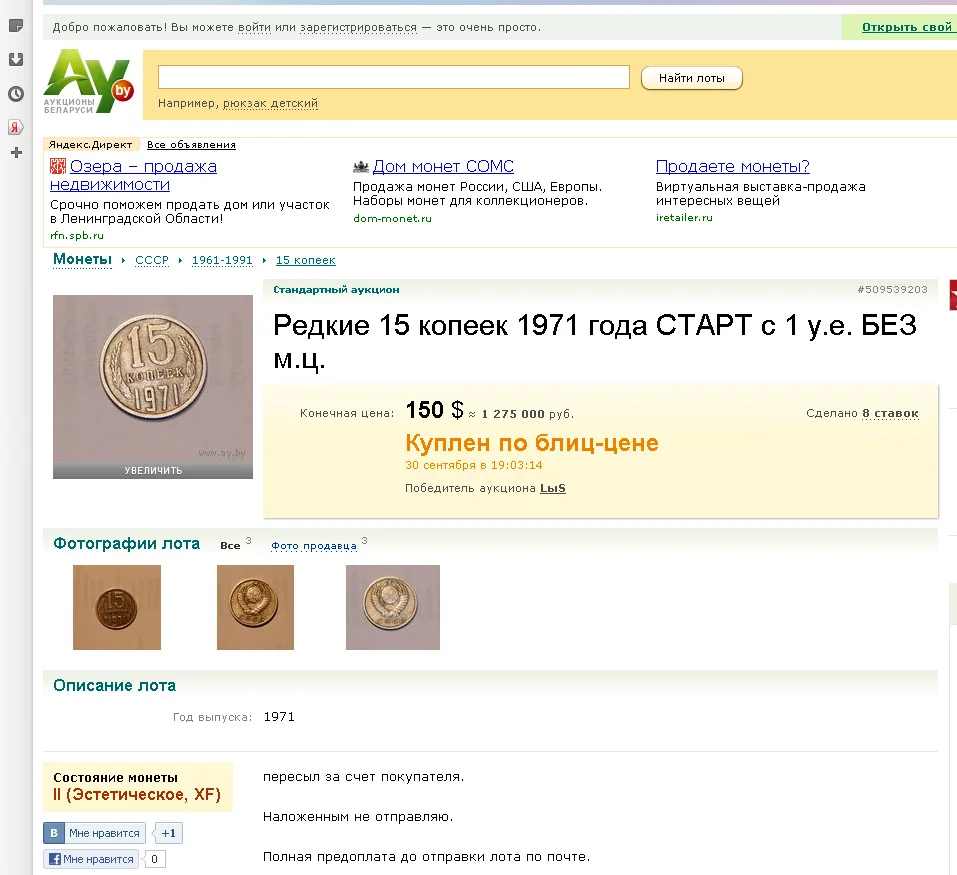Switch to the 'Фото продавца' tab

[314, 546]
